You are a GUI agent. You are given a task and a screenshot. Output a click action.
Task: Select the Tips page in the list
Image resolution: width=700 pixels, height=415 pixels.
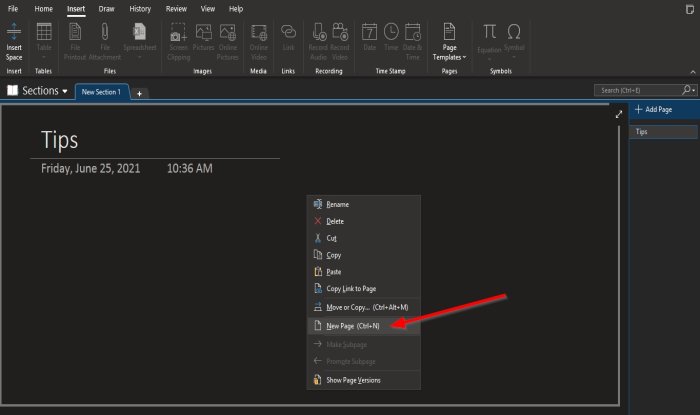[663, 132]
